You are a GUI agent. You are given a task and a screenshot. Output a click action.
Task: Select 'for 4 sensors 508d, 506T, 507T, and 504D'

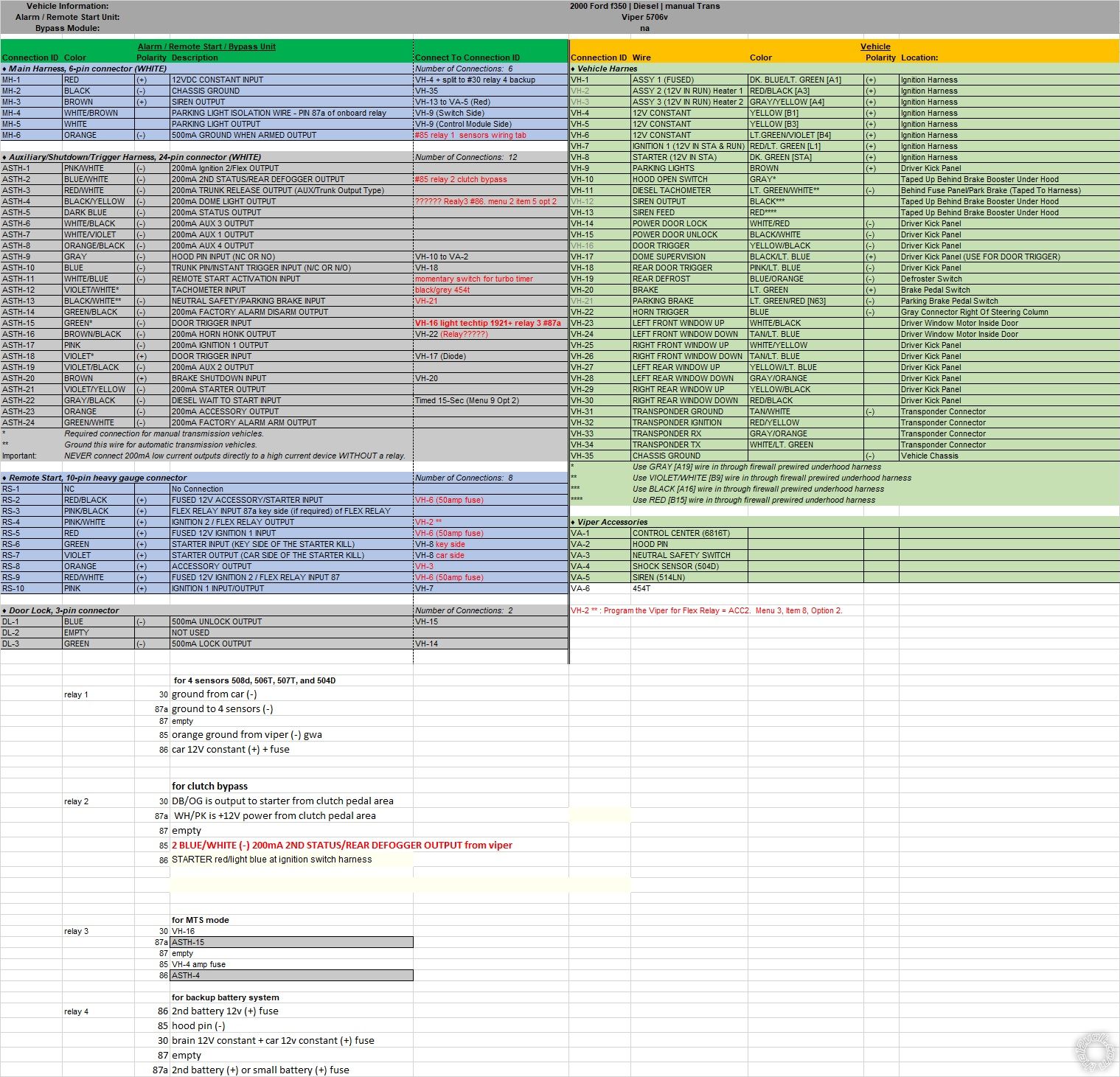tap(254, 680)
